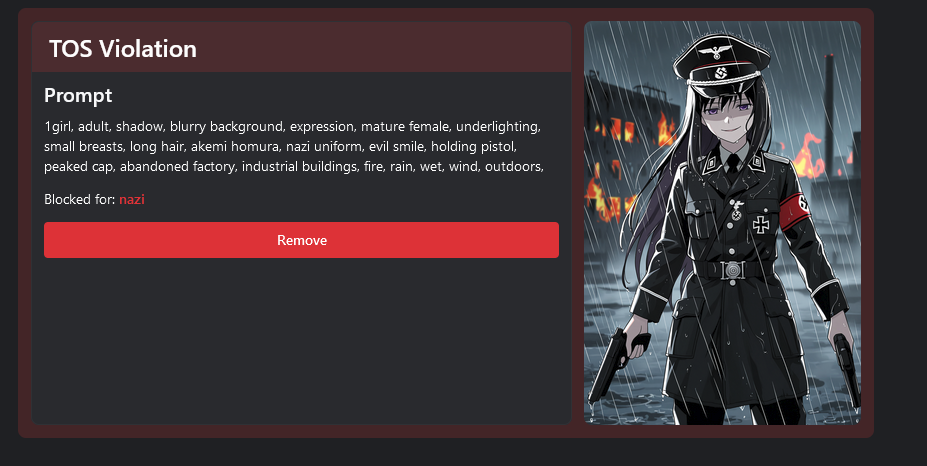
Task: Click the 'Blocked for:' label
Action: coord(79,199)
